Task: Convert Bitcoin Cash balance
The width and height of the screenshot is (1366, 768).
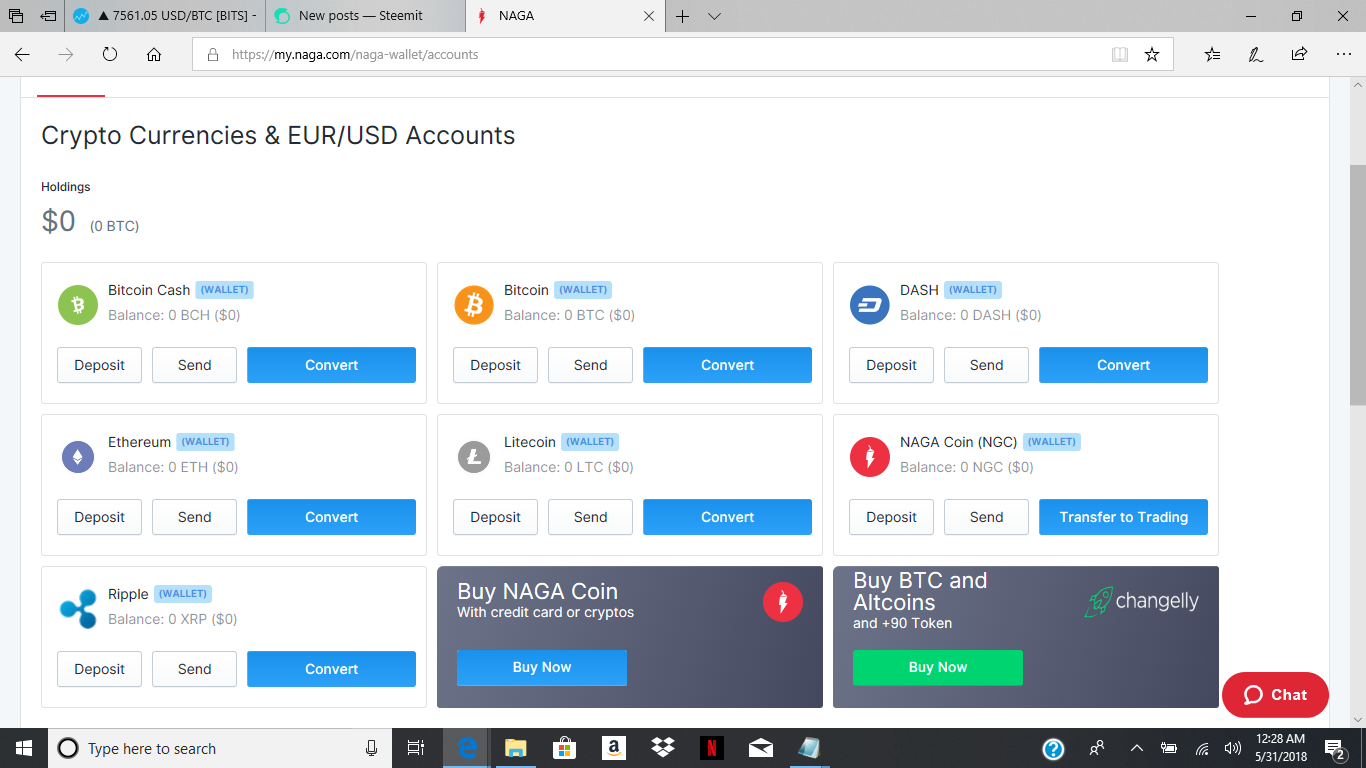Action: pyautogui.click(x=331, y=365)
